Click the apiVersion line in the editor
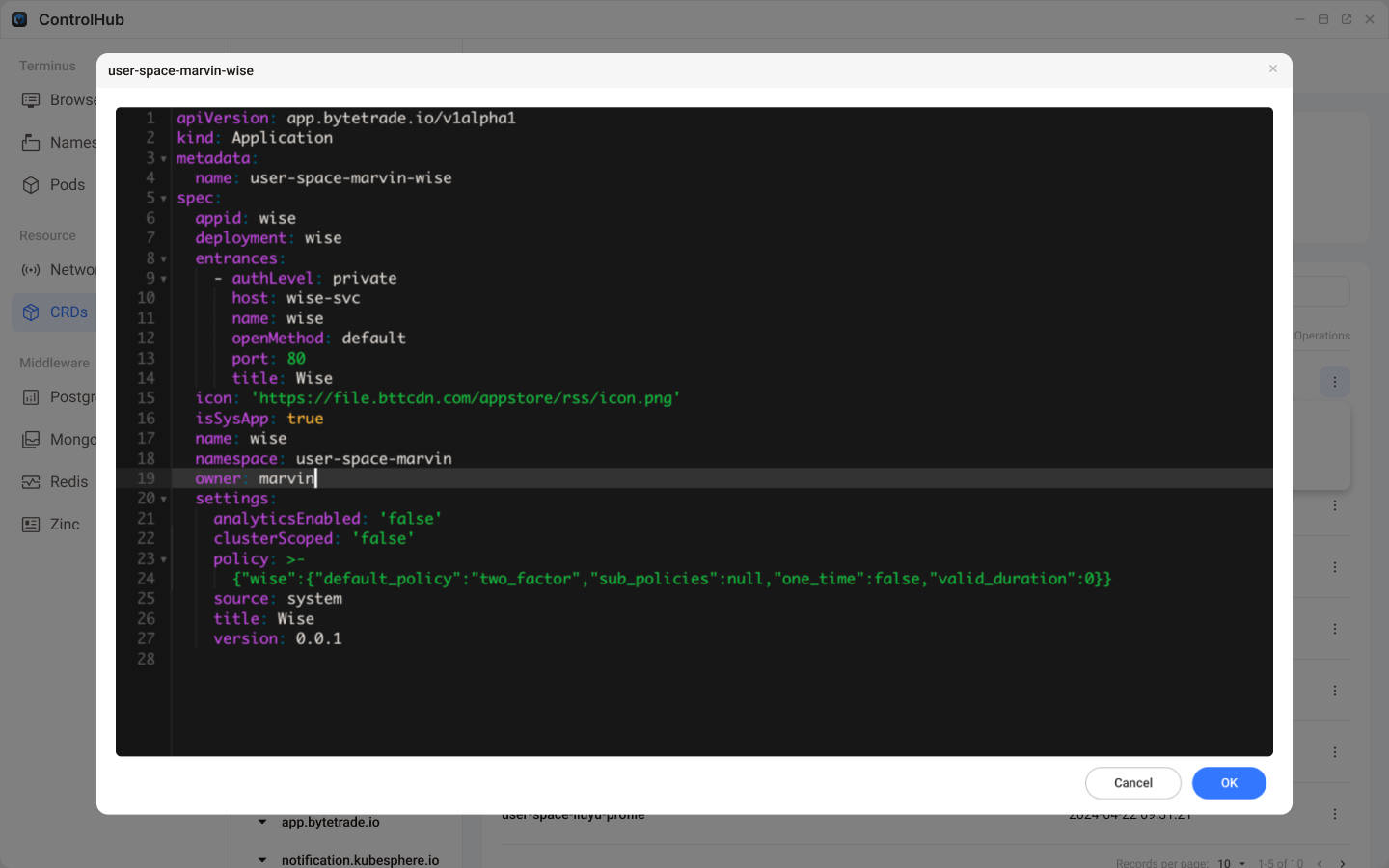Viewport: 1389px width, 868px height. coord(346,118)
